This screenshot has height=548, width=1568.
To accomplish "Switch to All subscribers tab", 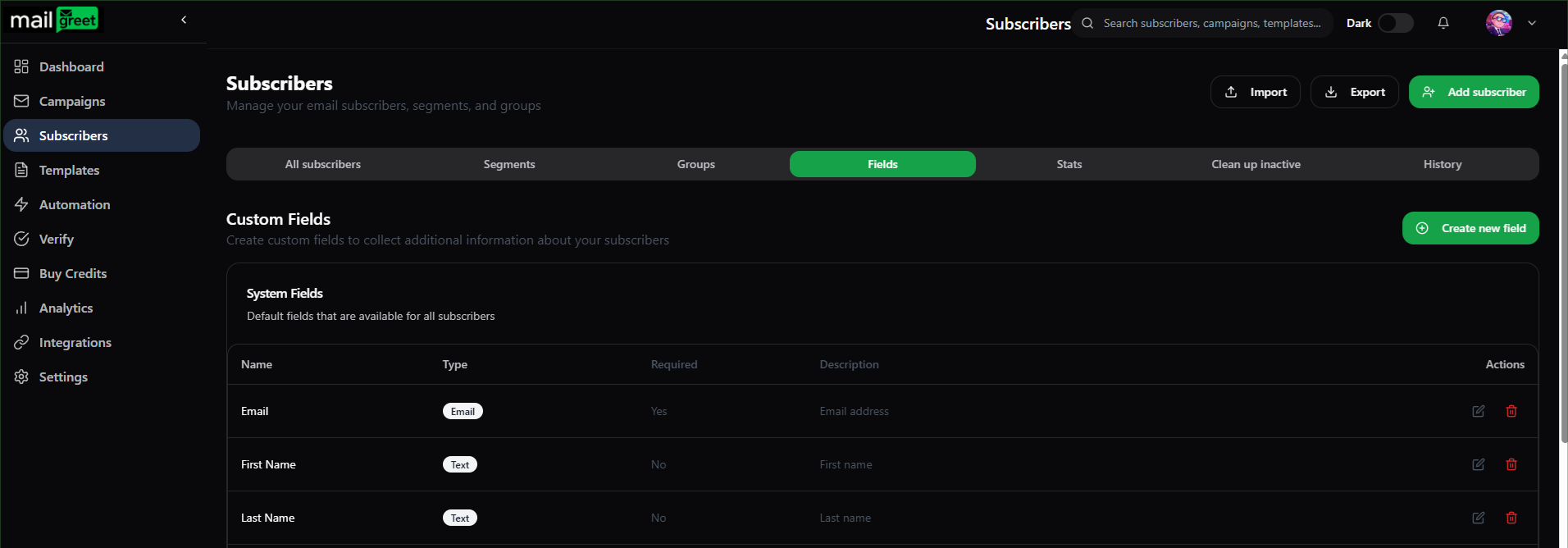I will point(323,164).
